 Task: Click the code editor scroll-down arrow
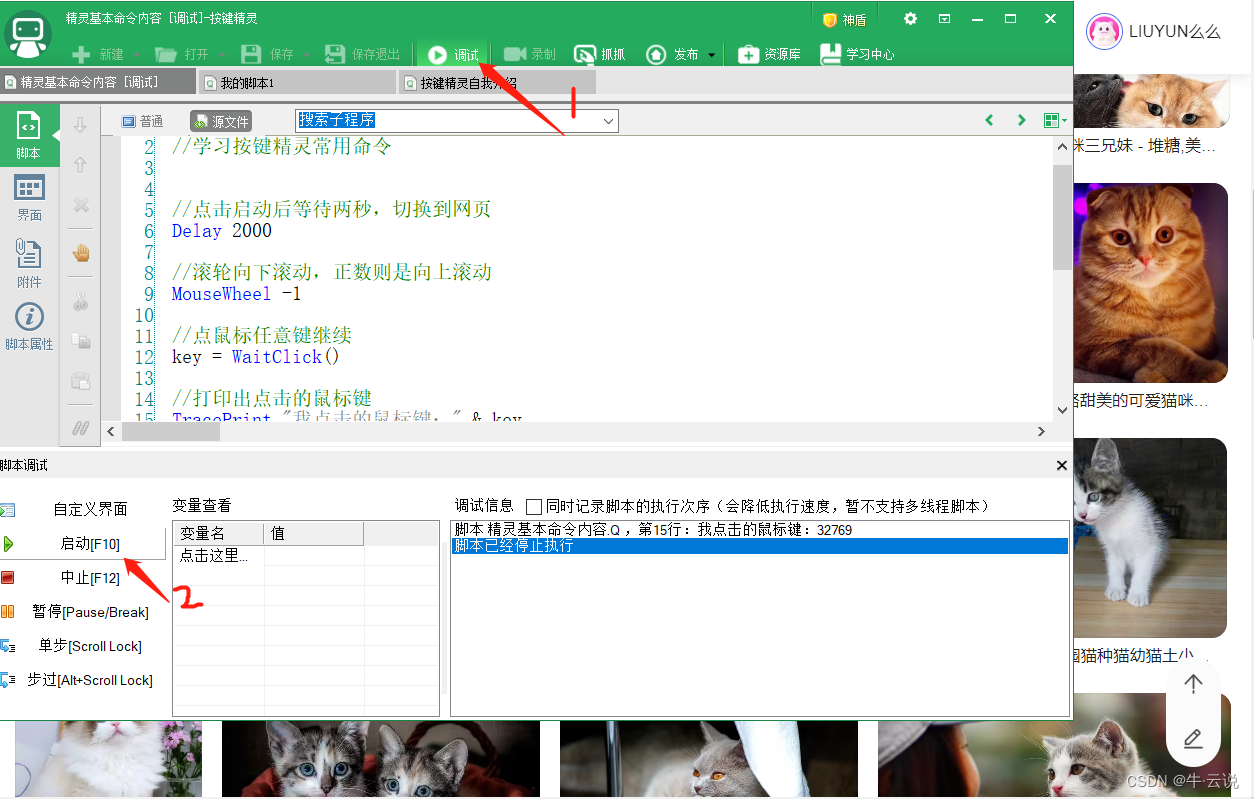tap(1062, 409)
